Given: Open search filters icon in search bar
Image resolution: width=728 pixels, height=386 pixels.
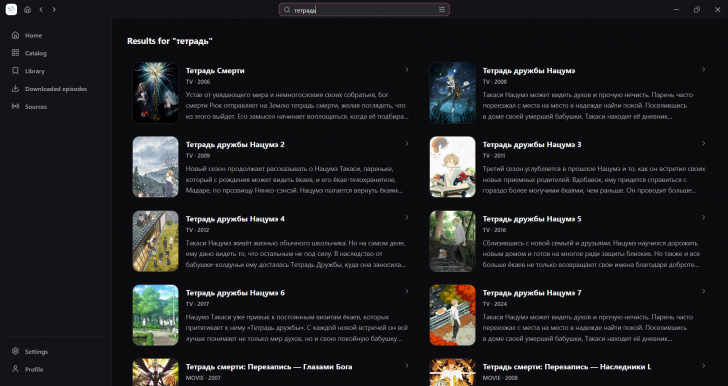Looking at the screenshot, I should click(x=442, y=10).
